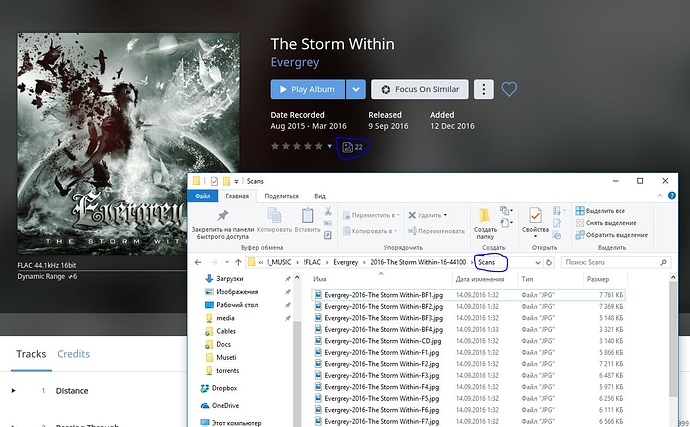Click the scissors cut icon
Image resolution: width=690 pixels, height=427 pixels.
click(x=328, y=212)
